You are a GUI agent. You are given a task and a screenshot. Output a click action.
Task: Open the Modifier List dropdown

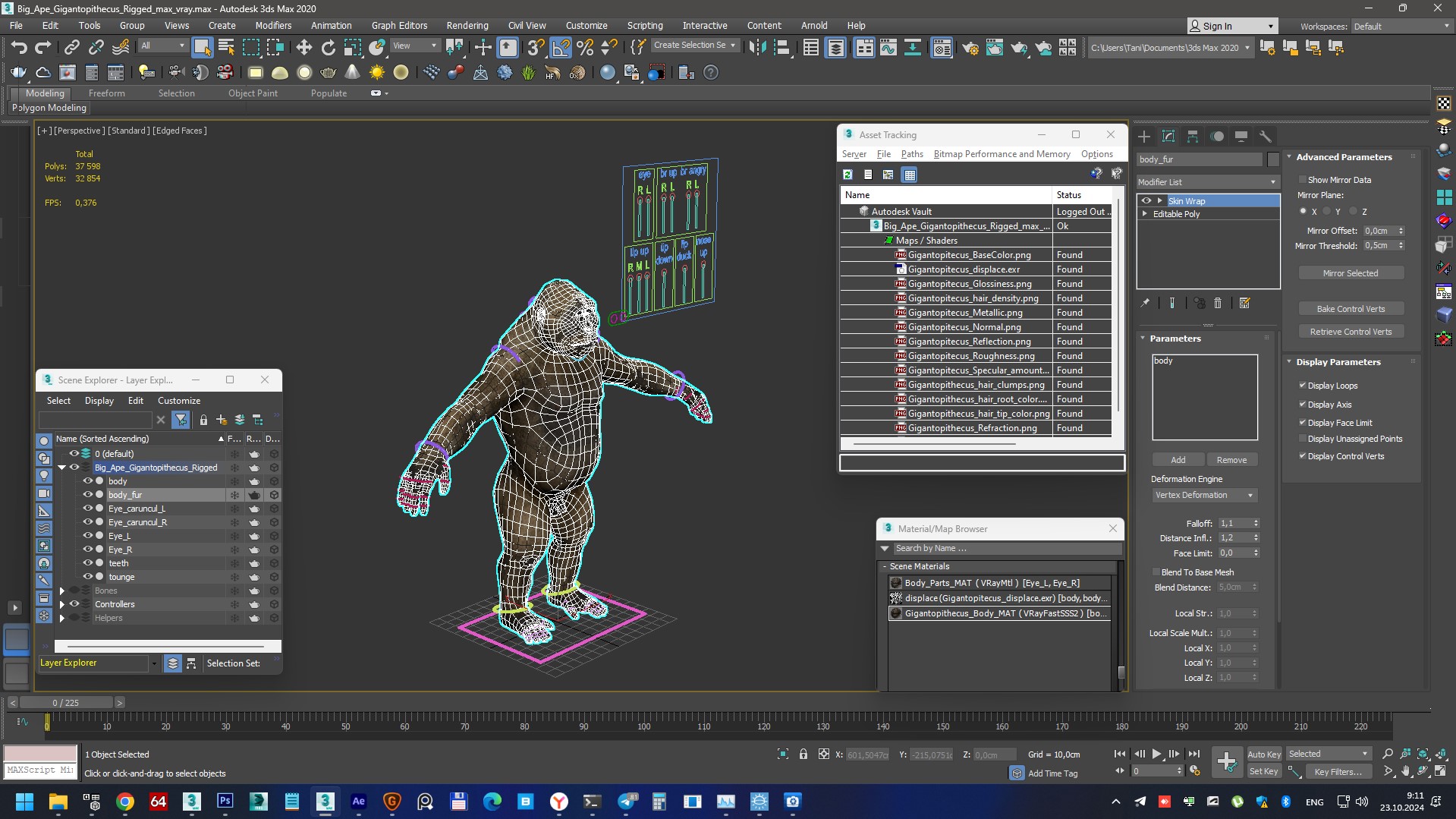pos(1206,182)
